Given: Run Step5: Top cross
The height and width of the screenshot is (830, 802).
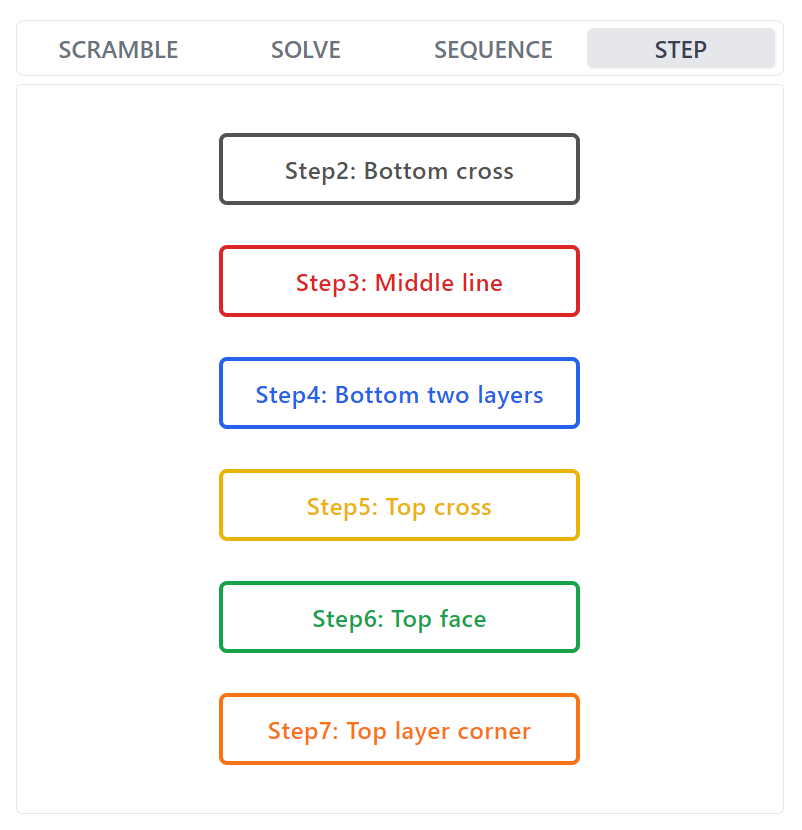Looking at the screenshot, I should (399, 506).
